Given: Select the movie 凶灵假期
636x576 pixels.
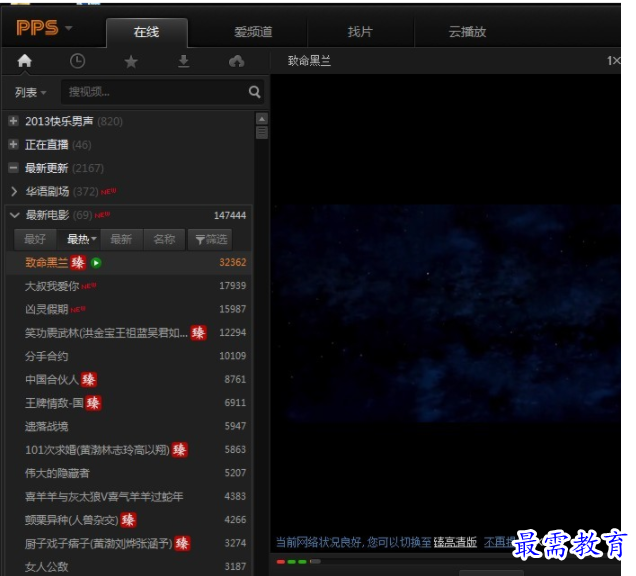Looking at the screenshot, I should point(47,309).
